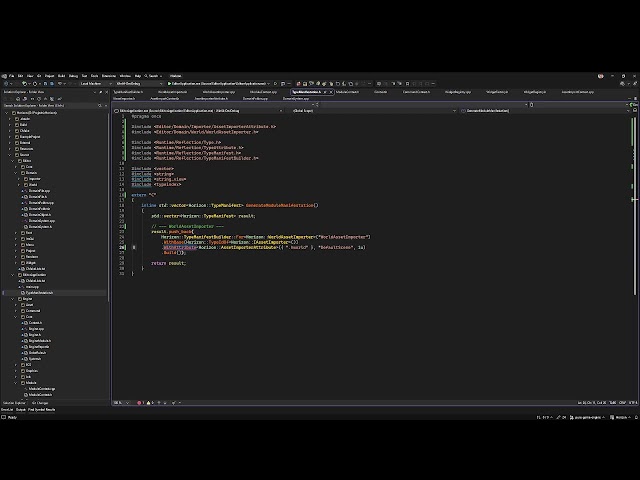Open the Error List tab at bottom
Image resolution: width=640 pixels, height=480 pixels.
pos(7,409)
